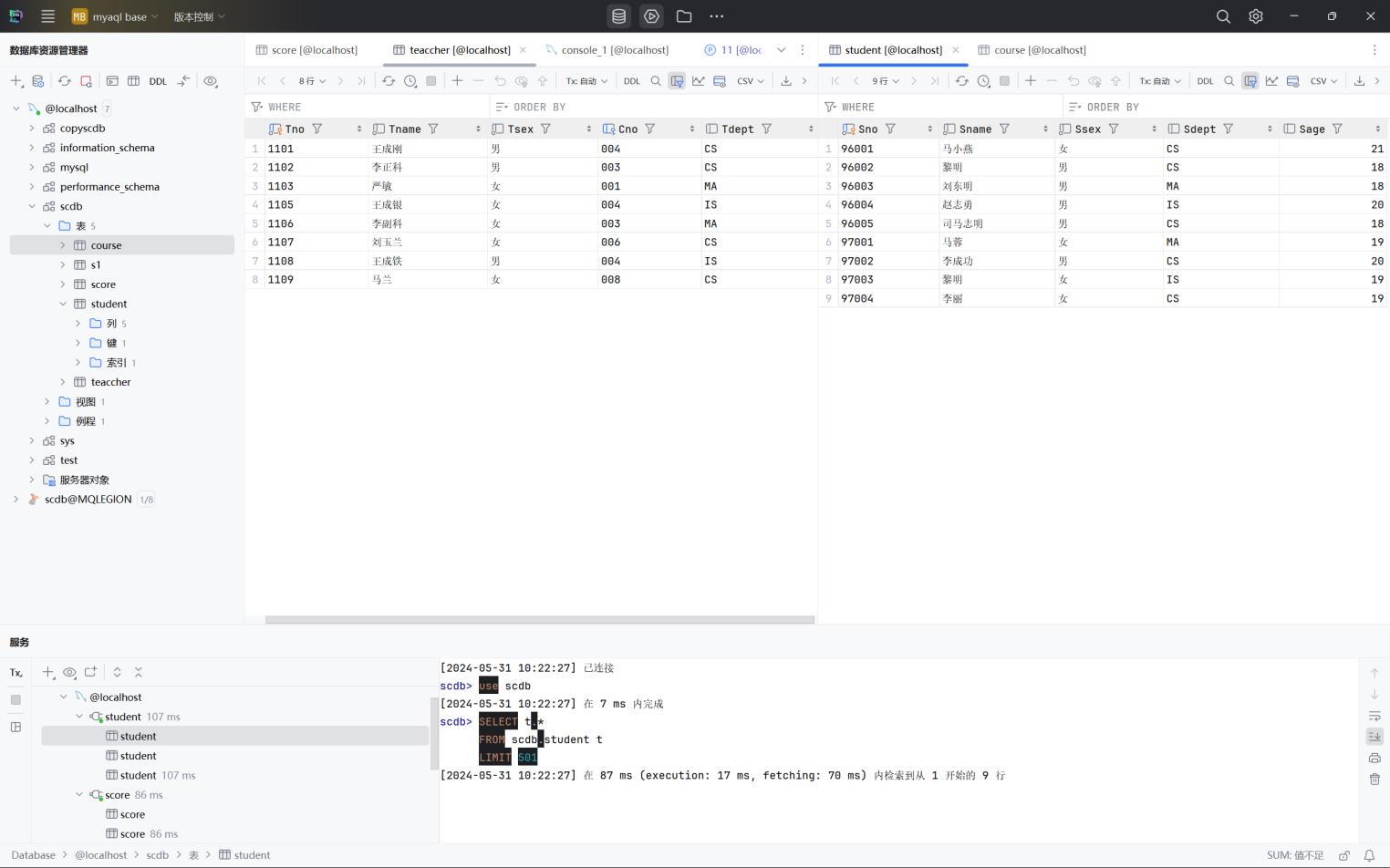Add row with plus icon in teaccher toolbar

click(x=457, y=81)
